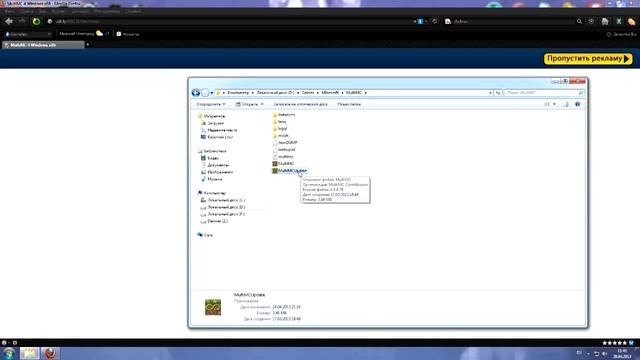Open Explorer help icon
The image size is (640, 360).
coord(578,104)
